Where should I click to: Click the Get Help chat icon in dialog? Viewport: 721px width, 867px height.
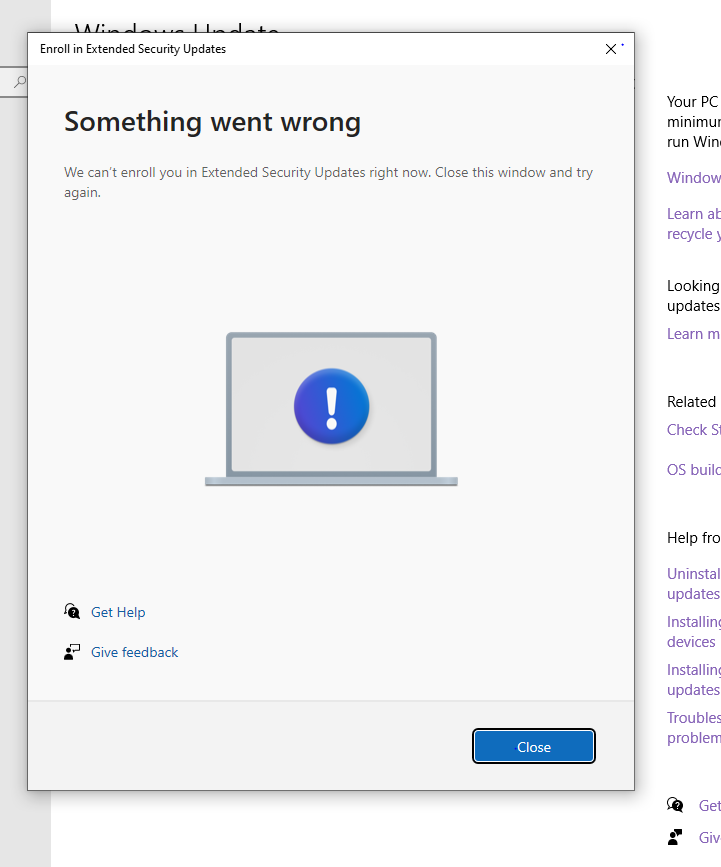coord(72,612)
